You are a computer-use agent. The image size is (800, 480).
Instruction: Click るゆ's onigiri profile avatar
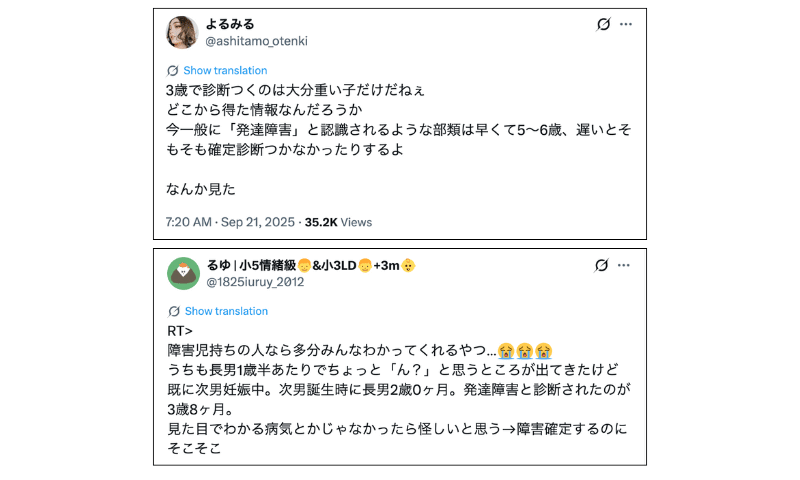coord(183,273)
